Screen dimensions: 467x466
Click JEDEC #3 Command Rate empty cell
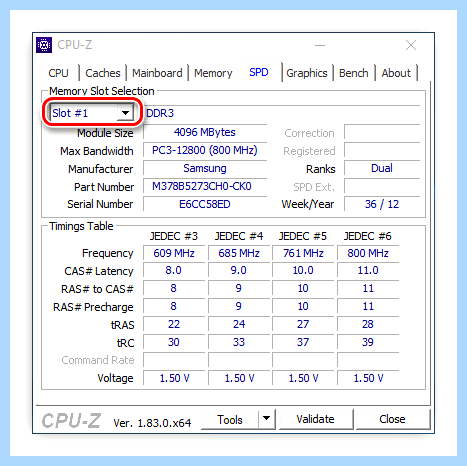(174, 360)
